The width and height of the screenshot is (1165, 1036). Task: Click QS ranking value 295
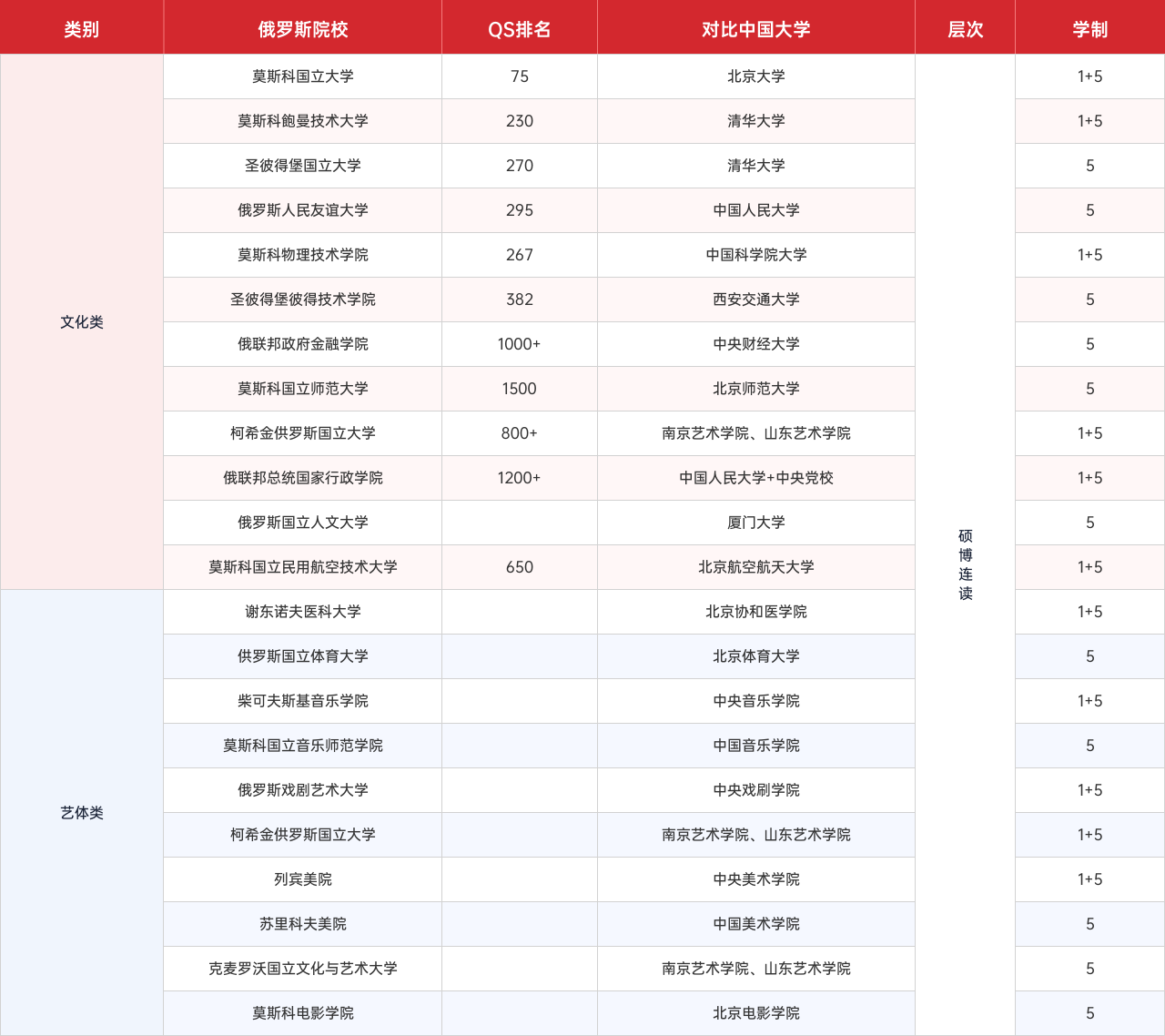[x=520, y=210]
